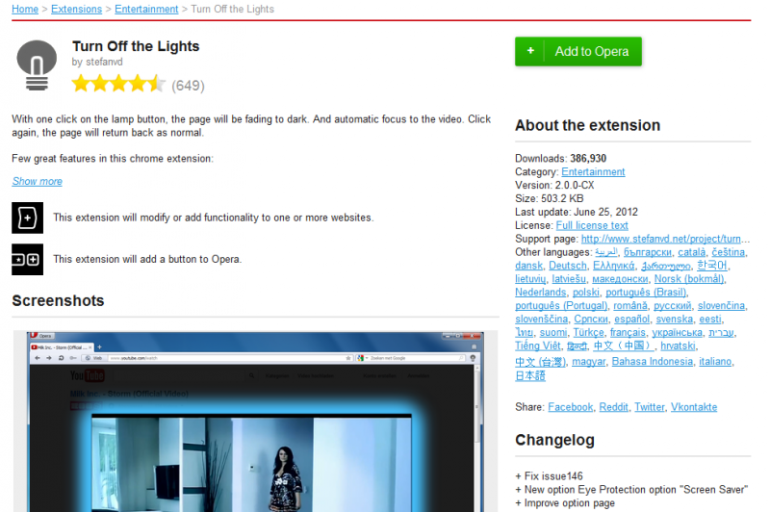Screen dimensions: 770x512
Task: Select 한국어 language link
Action: coord(712,266)
